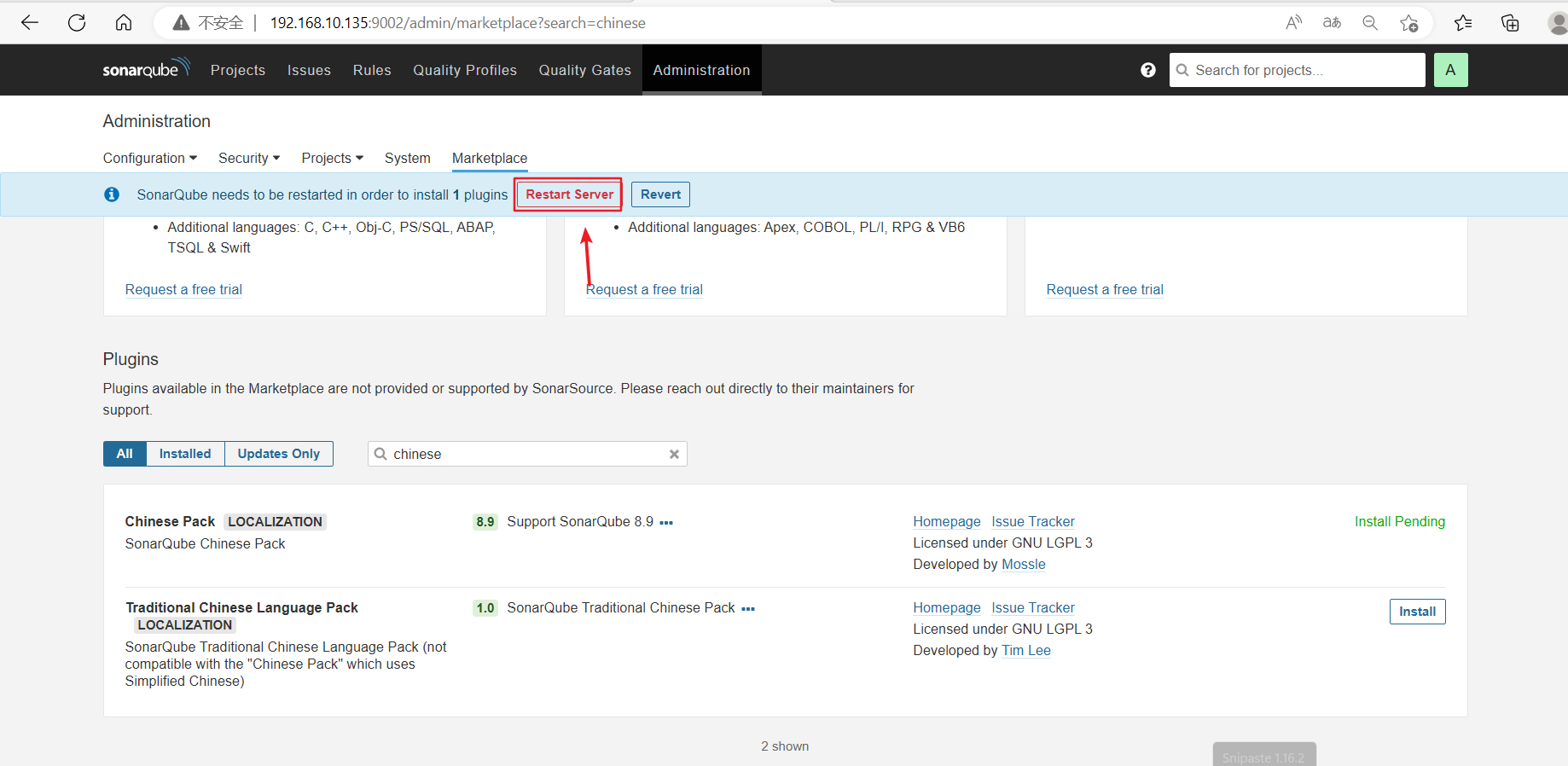Go to Projects in top navigation
This screenshot has width=1568, height=766.
click(x=238, y=70)
